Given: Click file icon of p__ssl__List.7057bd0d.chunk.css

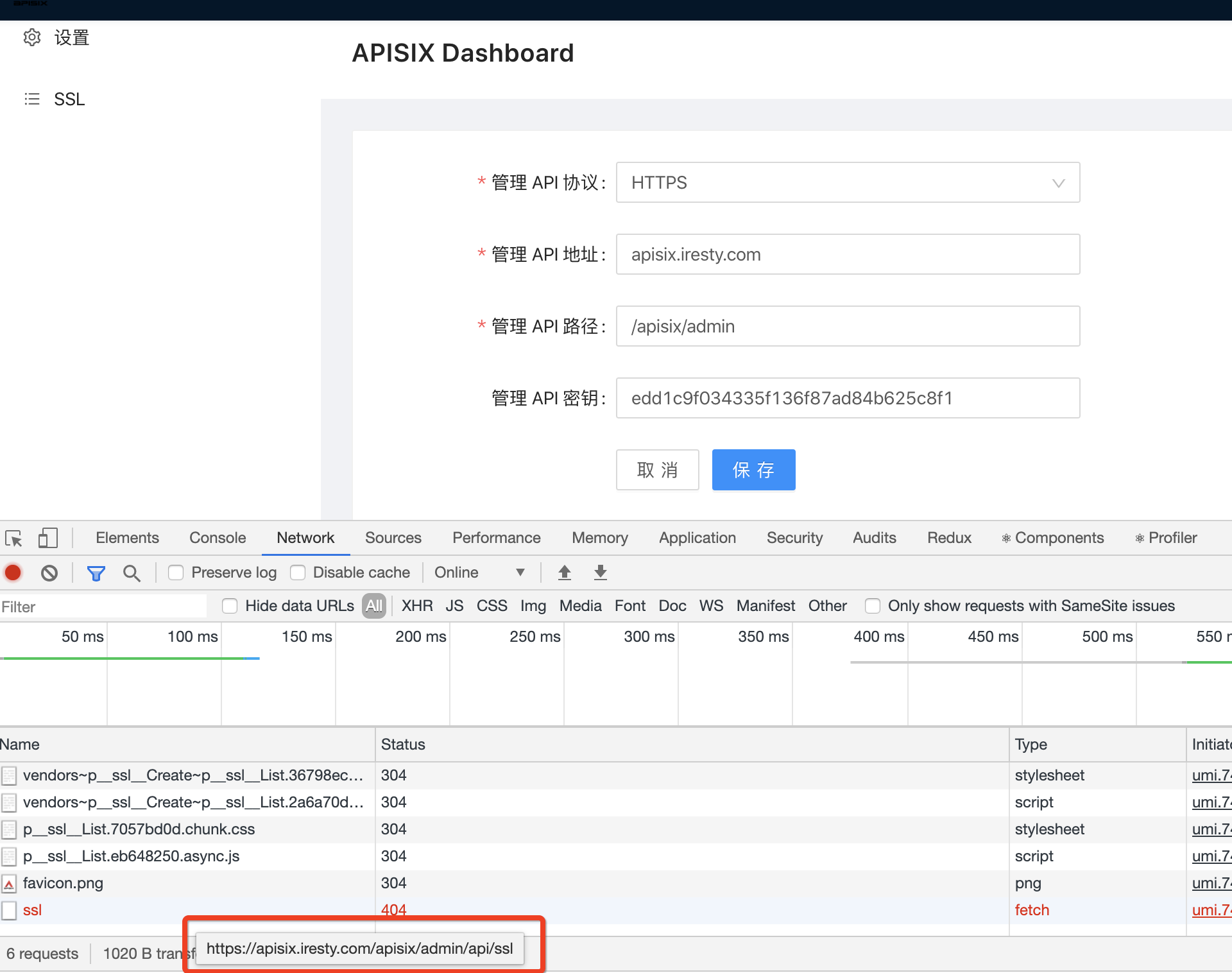Looking at the screenshot, I should point(9,830).
